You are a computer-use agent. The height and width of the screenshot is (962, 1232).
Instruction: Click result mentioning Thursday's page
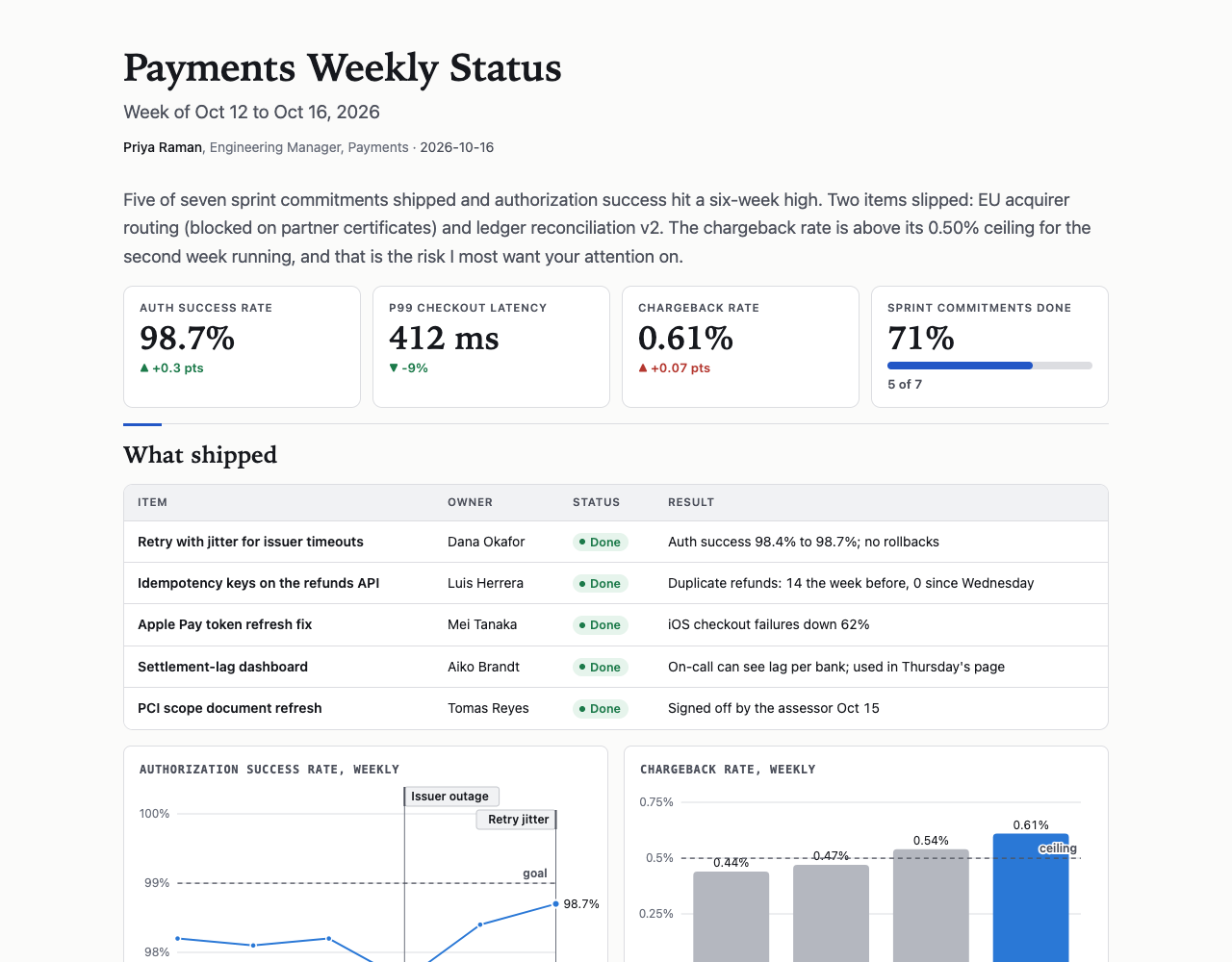pos(836,667)
